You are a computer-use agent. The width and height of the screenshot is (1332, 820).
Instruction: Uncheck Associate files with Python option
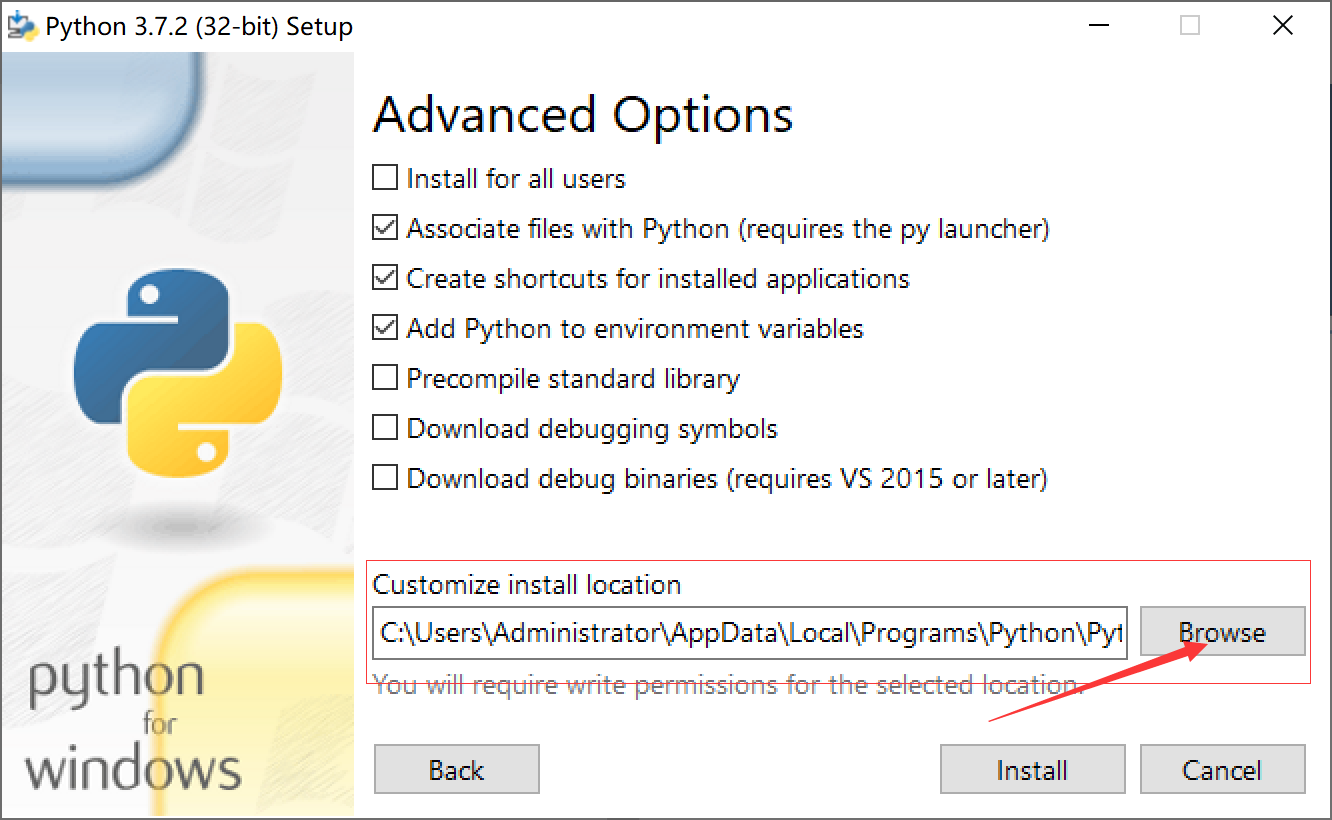point(385,227)
